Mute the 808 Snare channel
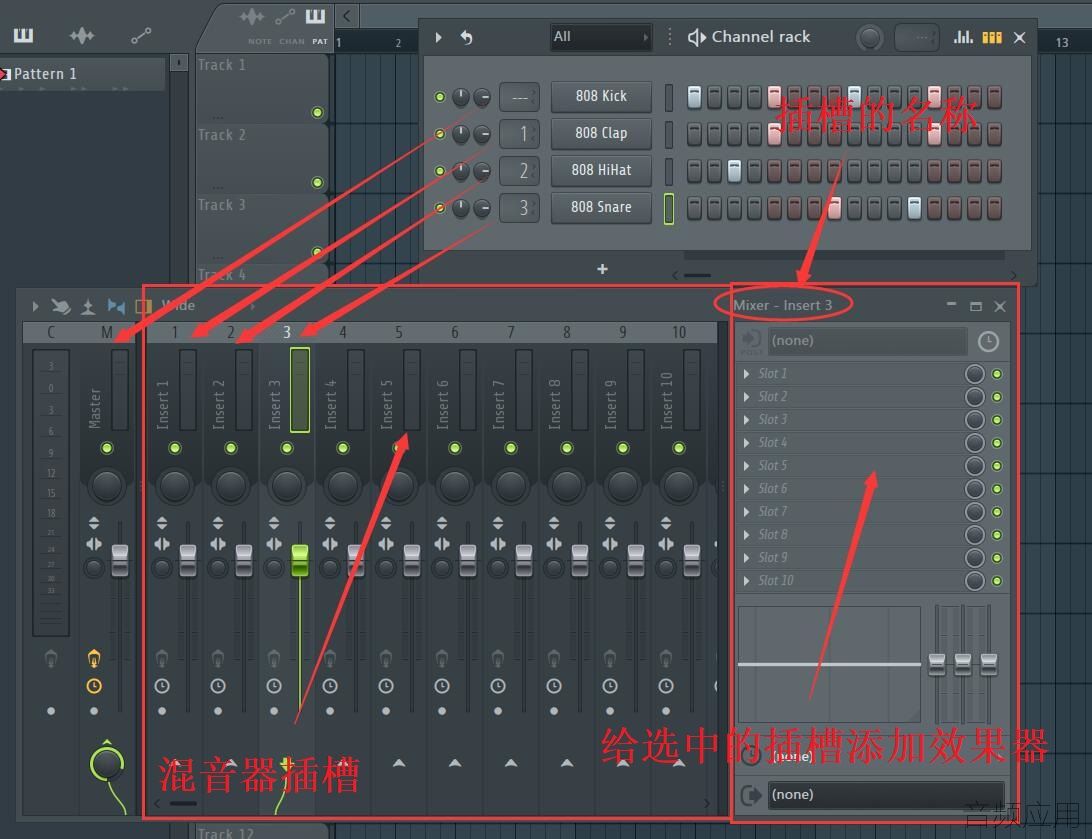The height and width of the screenshot is (839, 1092). 439,207
